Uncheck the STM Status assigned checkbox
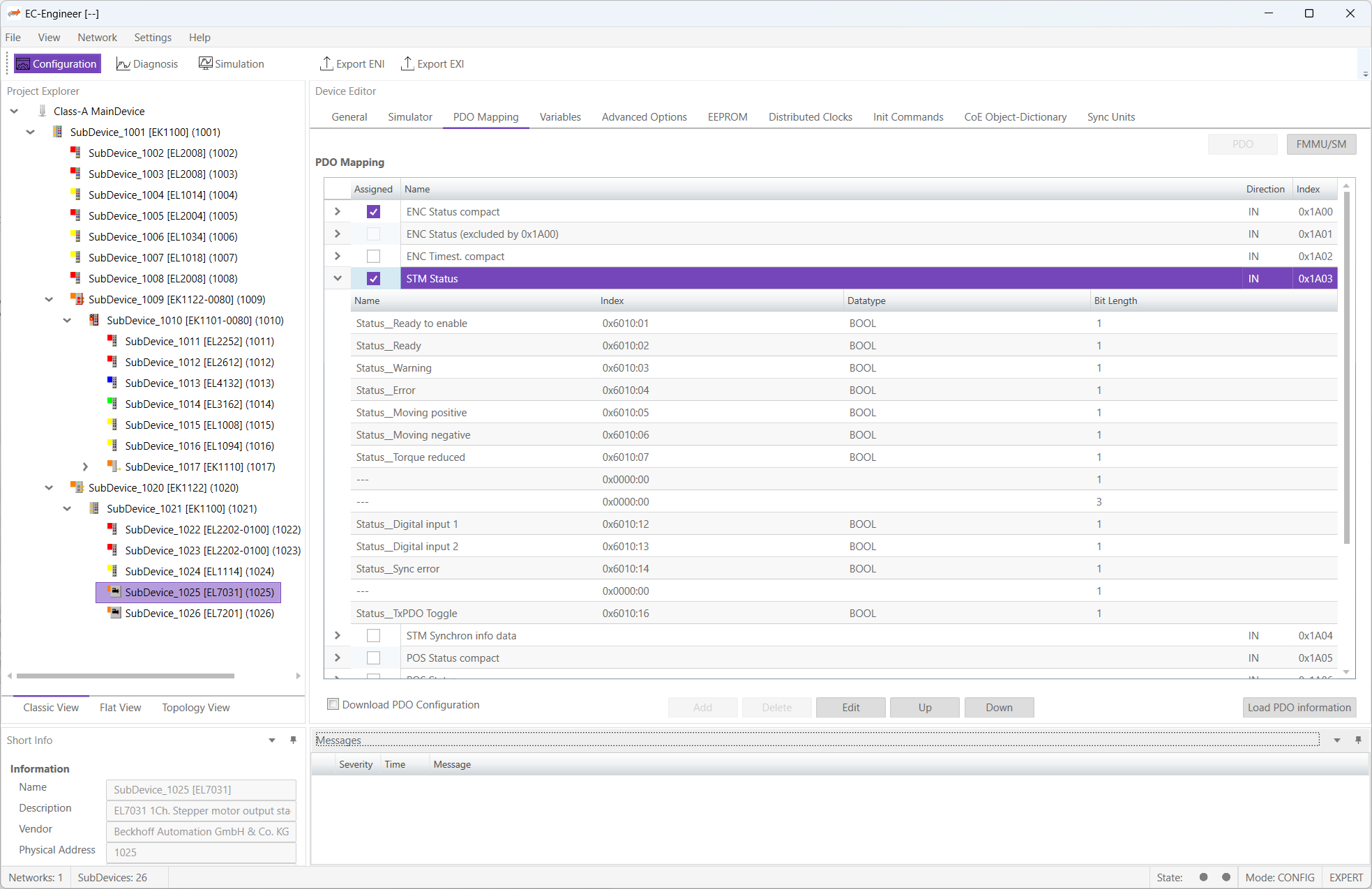Image resolution: width=1372 pixels, height=889 pixels. (374, 278)
